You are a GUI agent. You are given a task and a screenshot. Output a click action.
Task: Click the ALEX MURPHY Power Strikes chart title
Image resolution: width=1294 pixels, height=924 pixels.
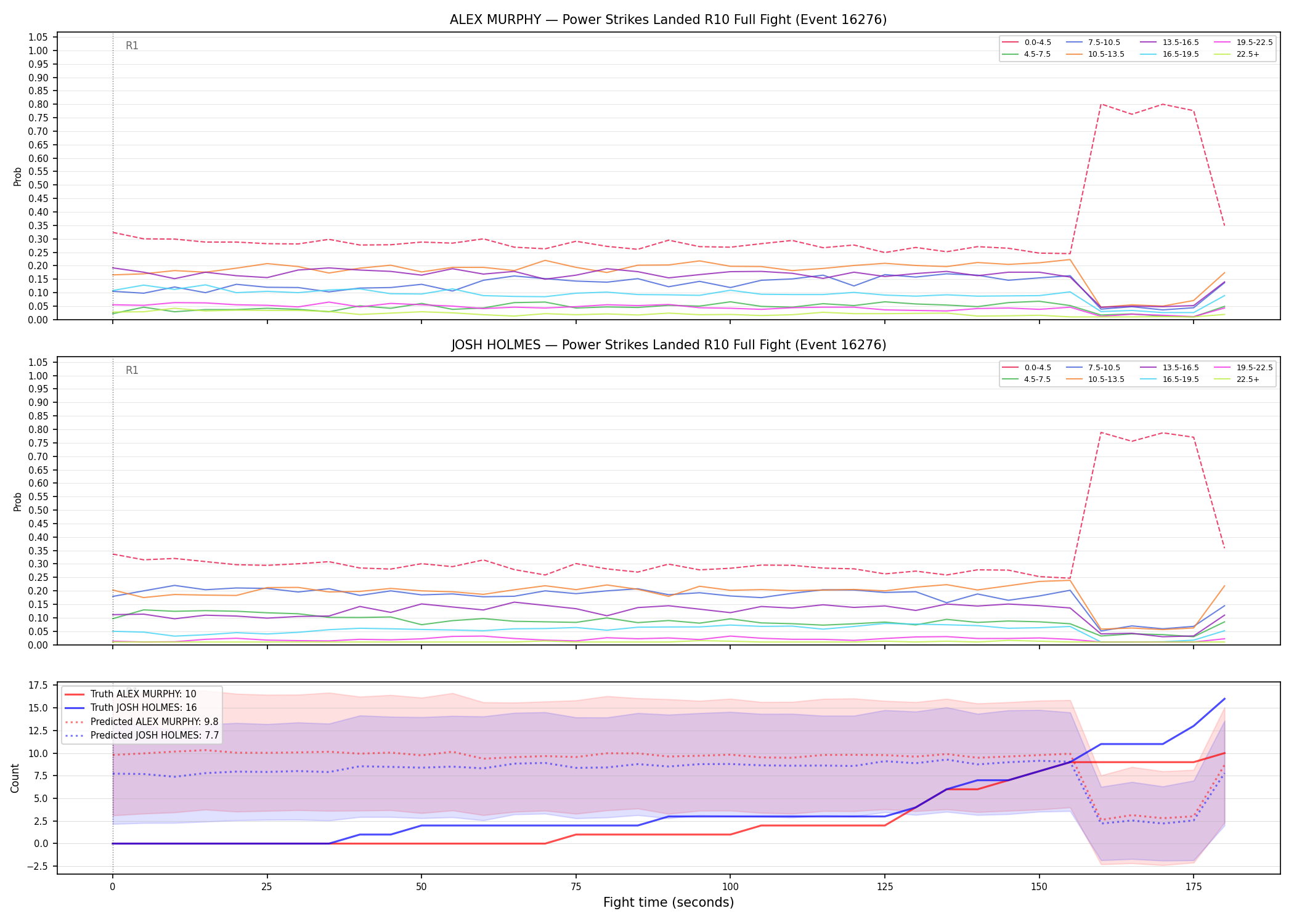tap(668, 20)
